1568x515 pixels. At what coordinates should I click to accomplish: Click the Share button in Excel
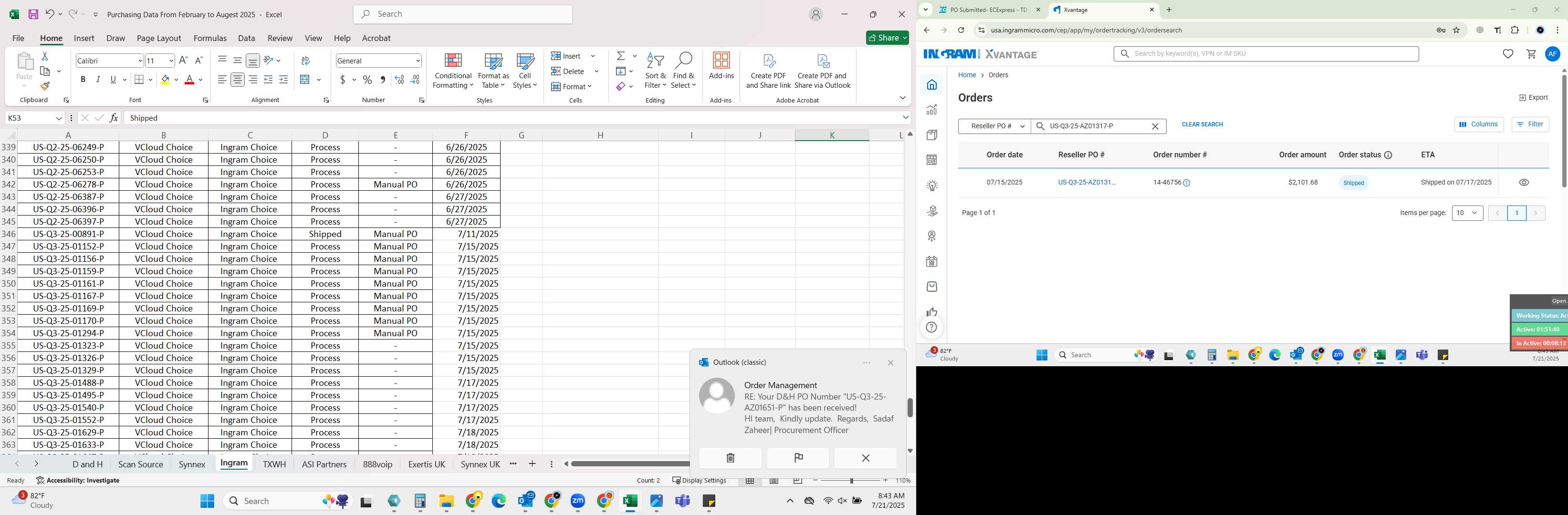coord(887,38)
